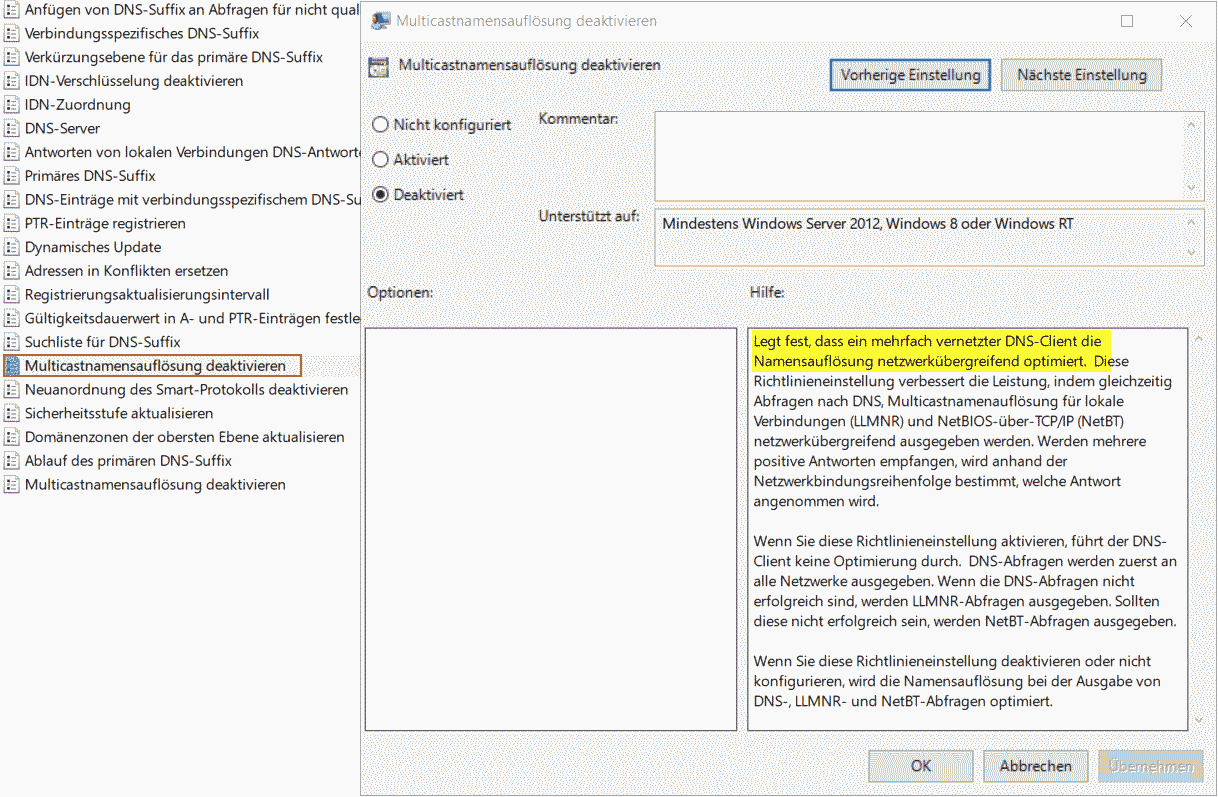The width and height of the screenshot is (1218, 797).
Task: Select the Deaktiviert radio button
Action: coord(380,195)
